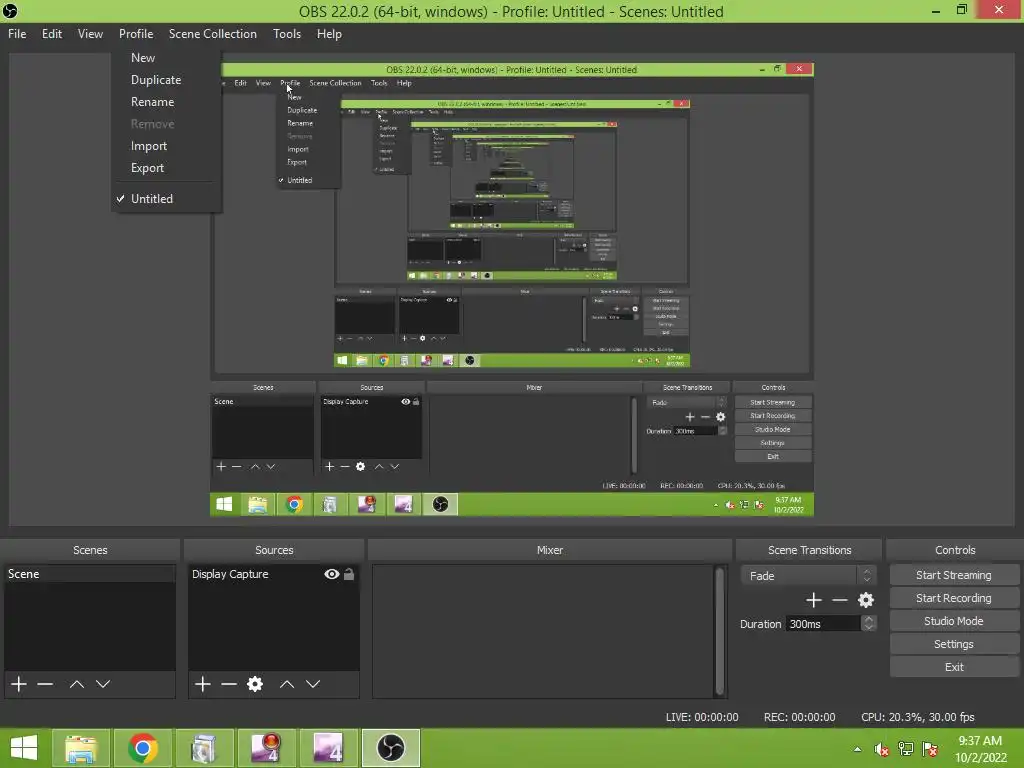
Task: Click OBS logo icon in title bar
Action: point(10,10)
